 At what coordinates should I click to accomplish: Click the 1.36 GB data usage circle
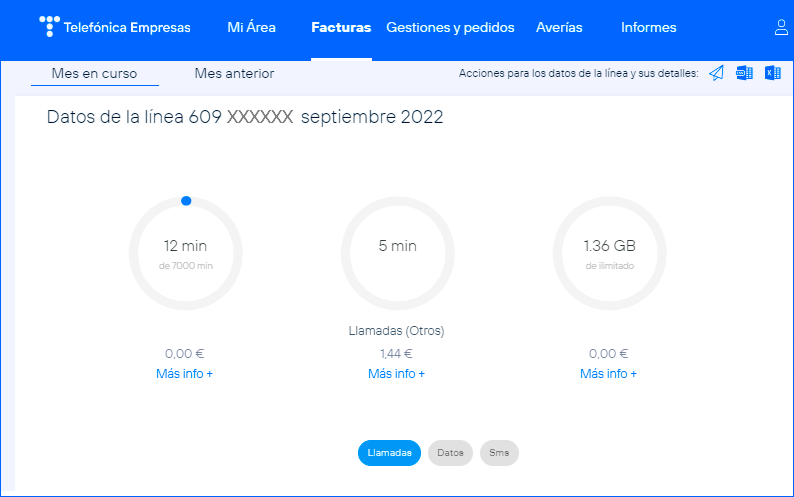coord(609,254)
